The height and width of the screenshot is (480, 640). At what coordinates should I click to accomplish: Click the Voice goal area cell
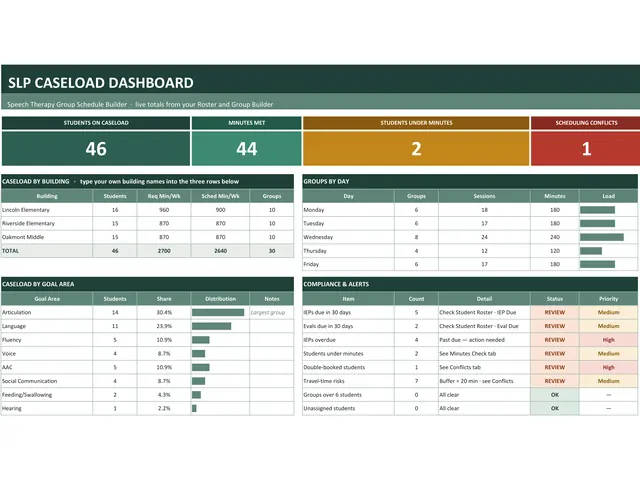point(47,353)
